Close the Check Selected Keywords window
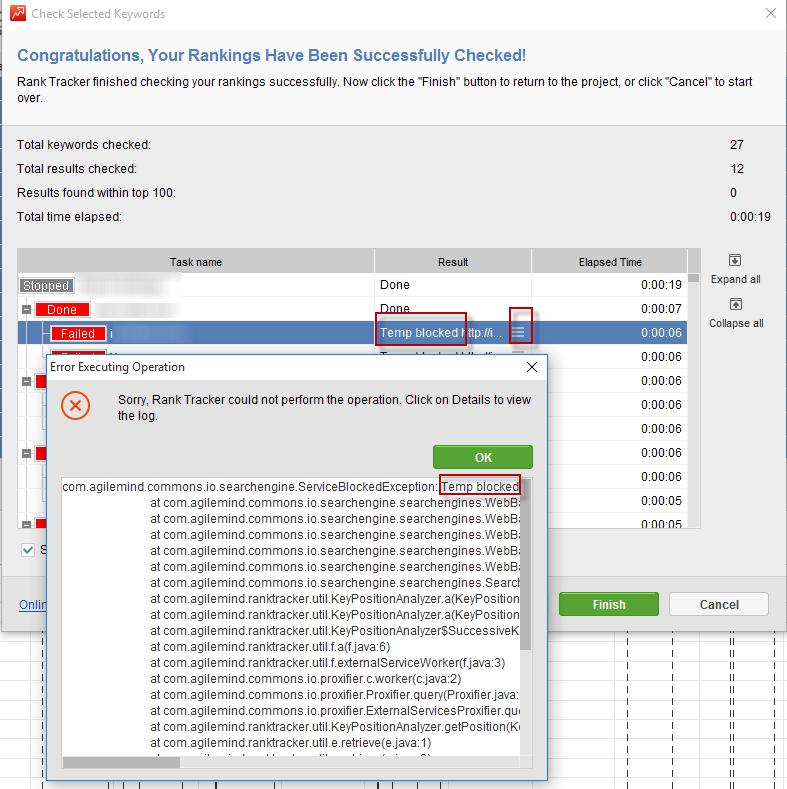This screenshot has height=789, width=787. tap(770, 14)
